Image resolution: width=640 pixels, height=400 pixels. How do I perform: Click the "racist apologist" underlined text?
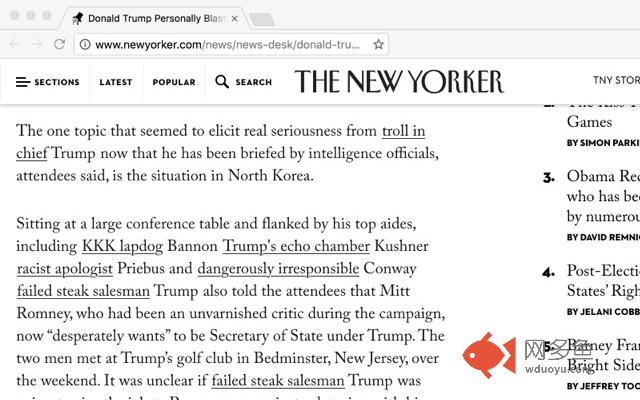pos(65,269)
